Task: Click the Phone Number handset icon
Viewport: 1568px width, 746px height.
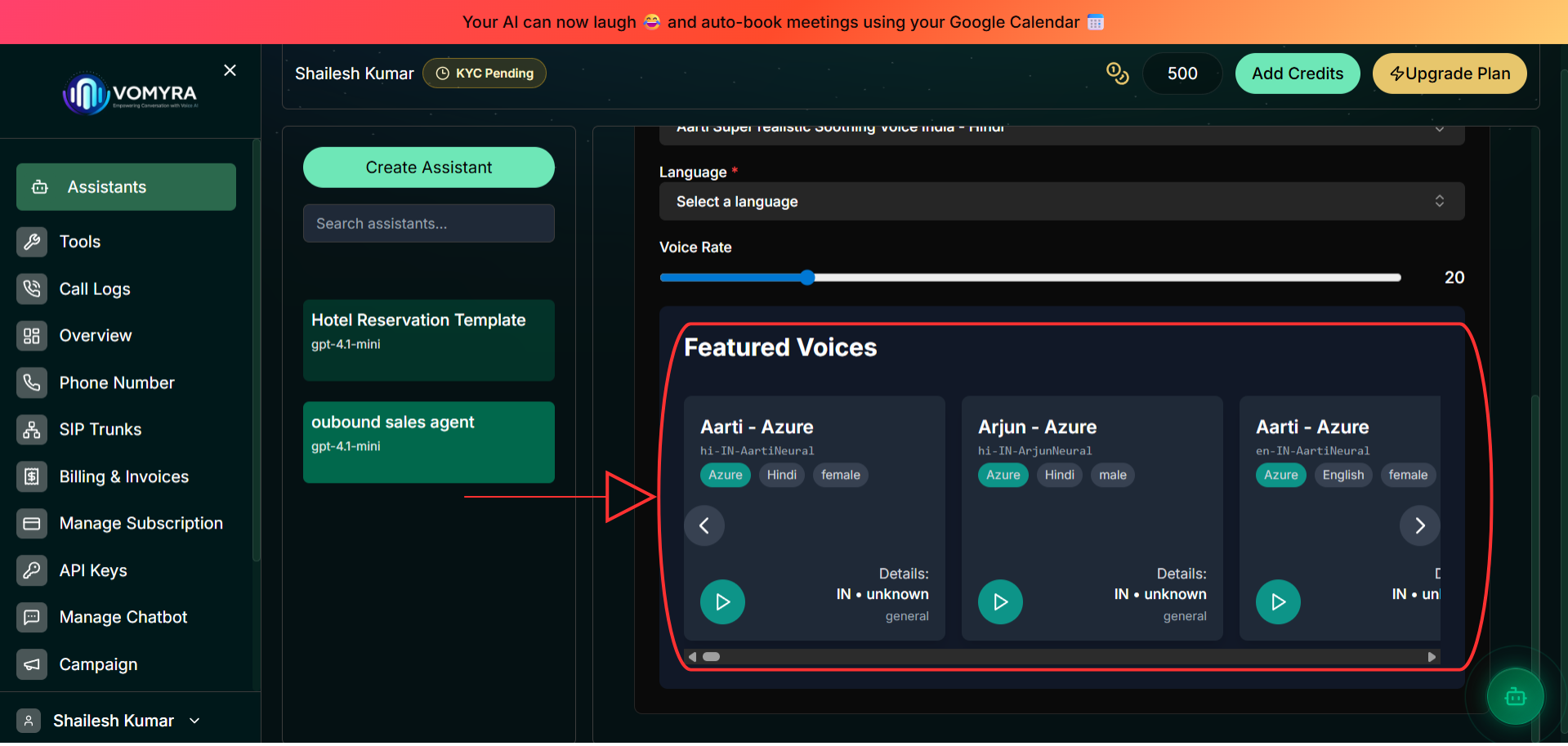Action: 32,382
